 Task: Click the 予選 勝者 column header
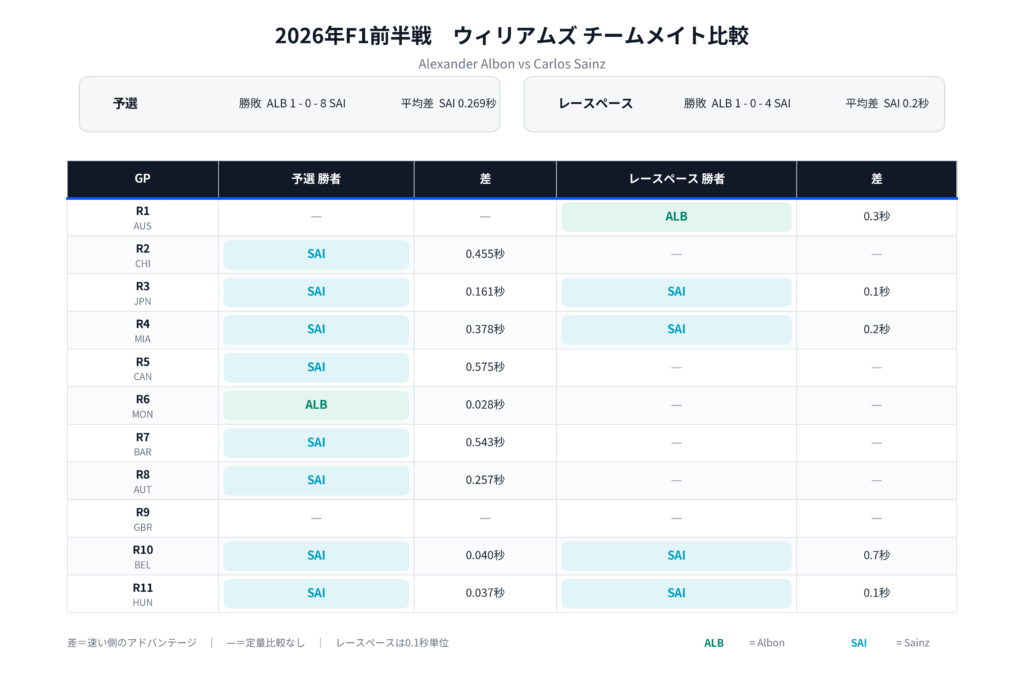[316, 179]
